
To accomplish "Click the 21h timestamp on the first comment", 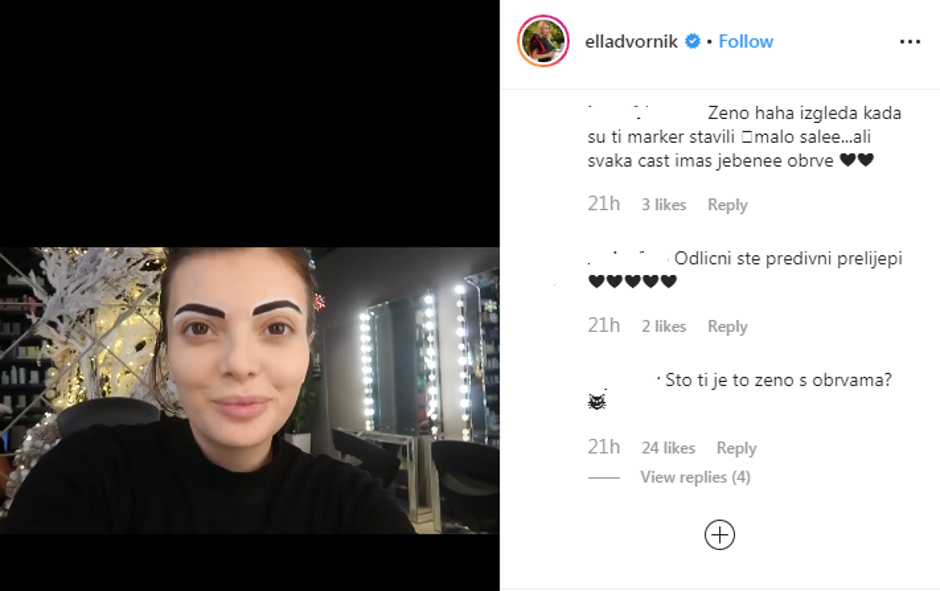I will 604,204.
